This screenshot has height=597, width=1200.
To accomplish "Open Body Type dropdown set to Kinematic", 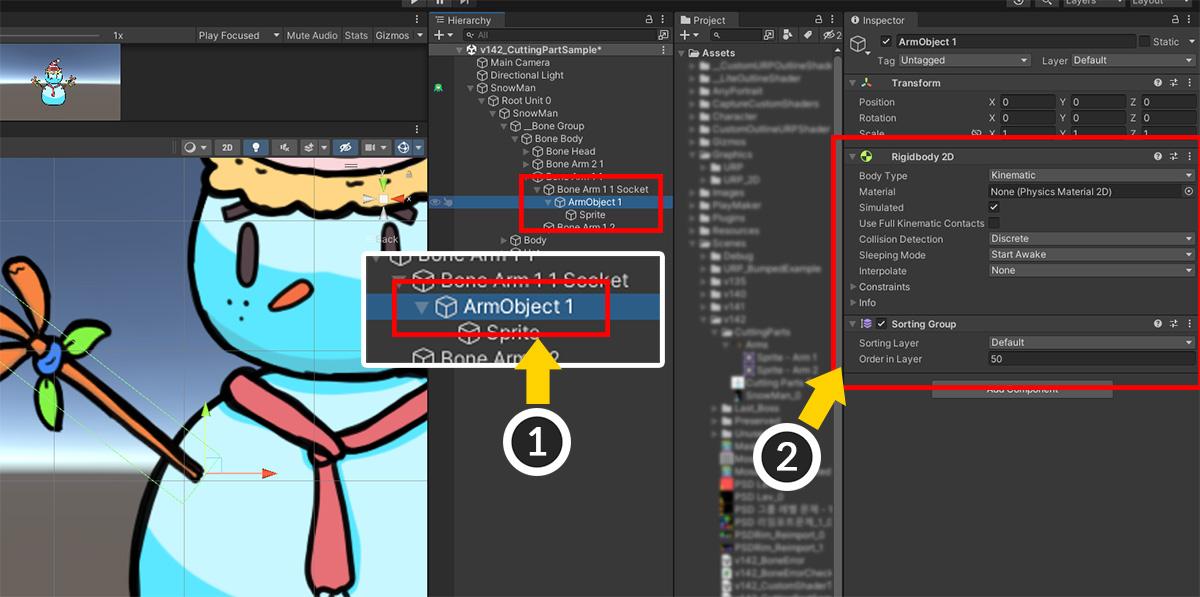I will [1092, 175].
